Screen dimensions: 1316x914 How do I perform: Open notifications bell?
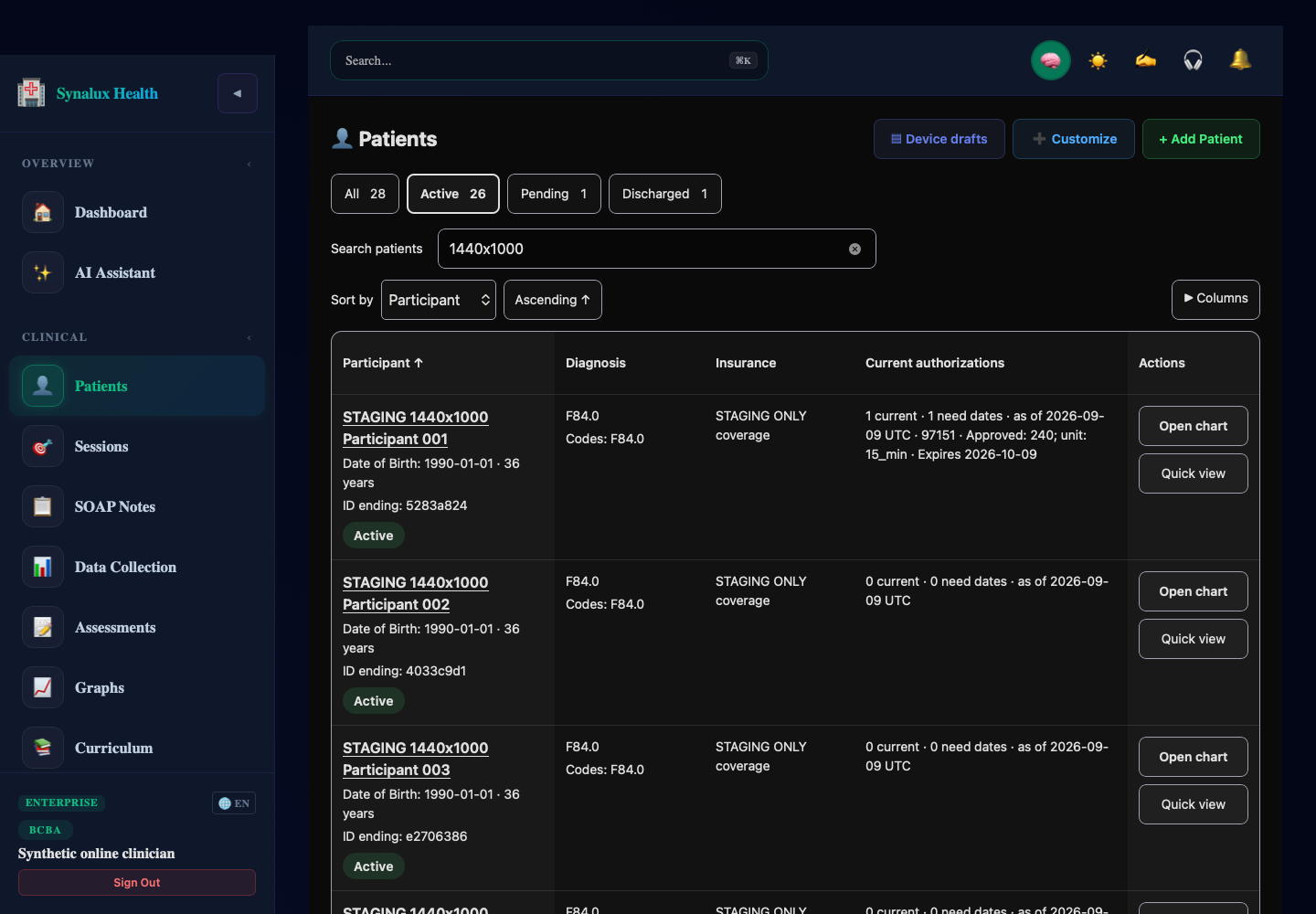coord(1241,60)
